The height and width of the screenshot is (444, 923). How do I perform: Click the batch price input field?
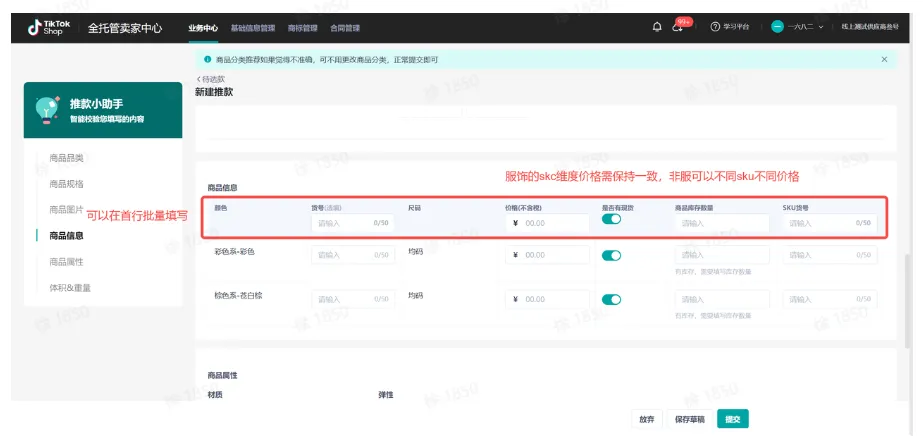click(547, 223)
